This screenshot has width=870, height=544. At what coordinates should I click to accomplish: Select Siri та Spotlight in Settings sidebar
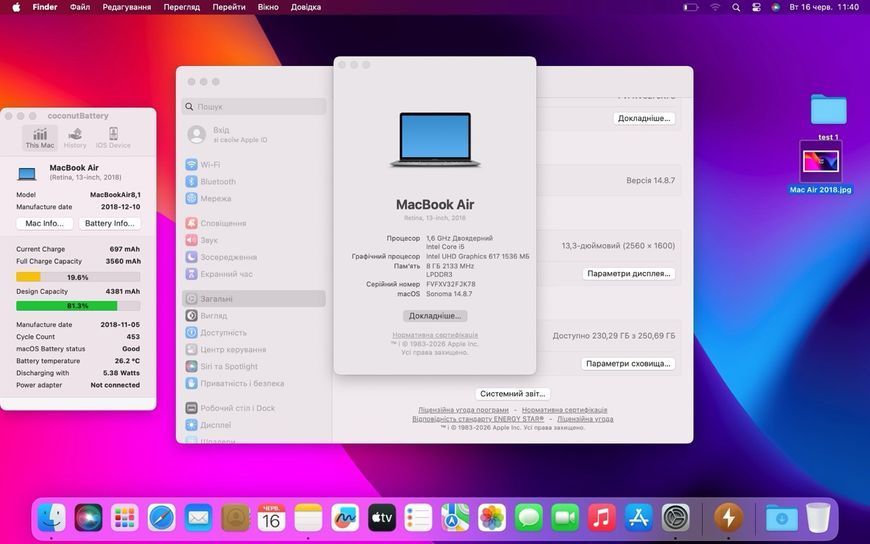pyautogui.click(x=254, y=366)
